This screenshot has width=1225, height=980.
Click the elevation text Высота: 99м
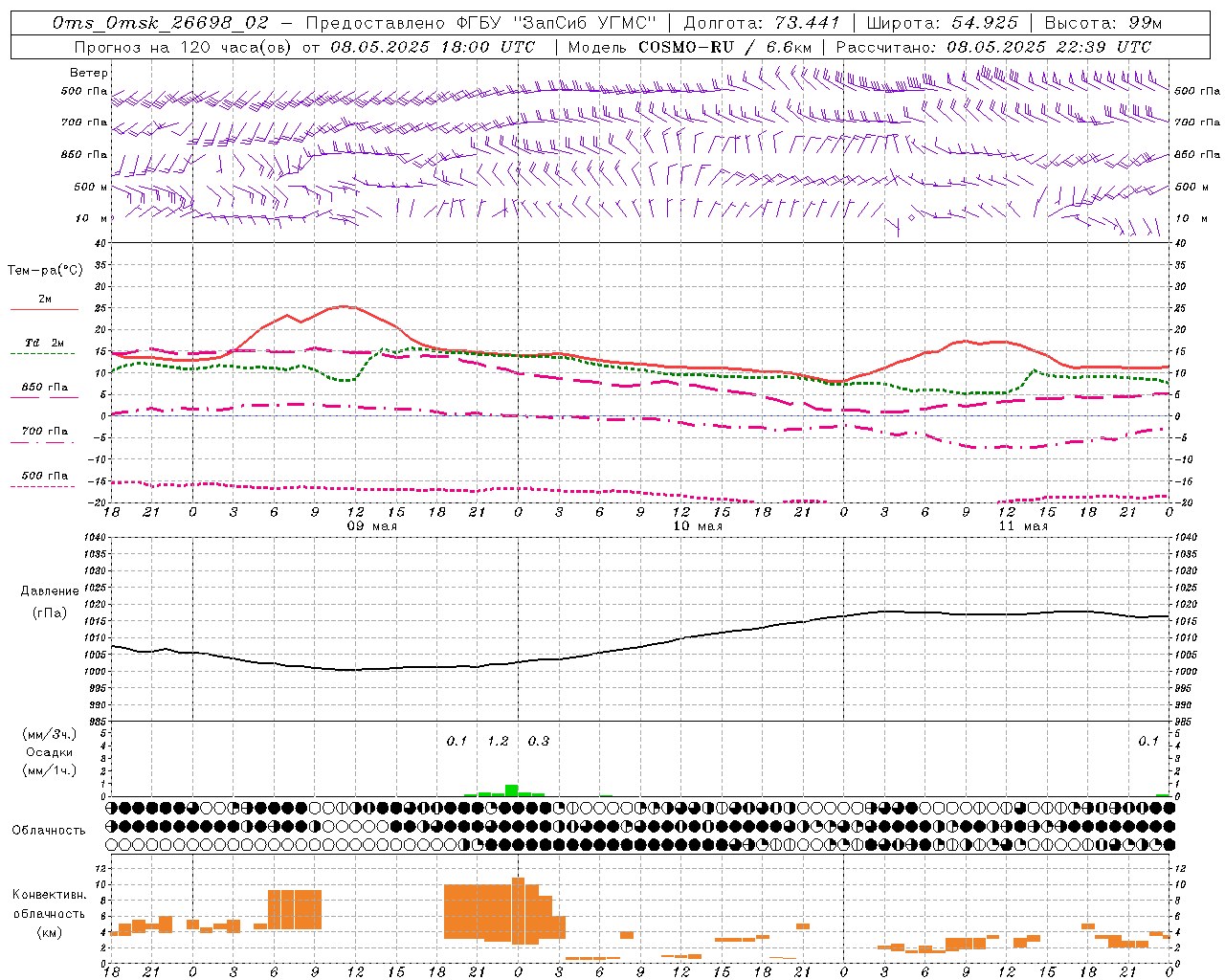point(1103,23)
